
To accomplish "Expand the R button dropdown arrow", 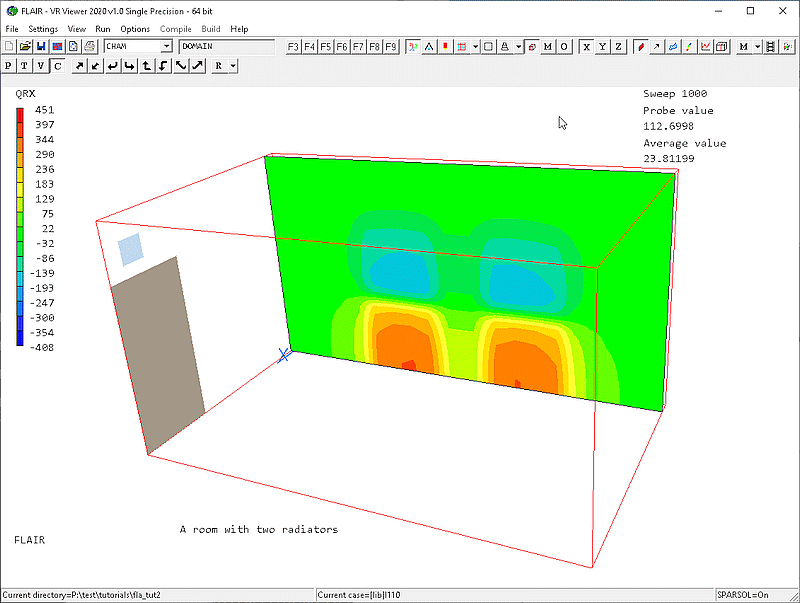I will coord(232,66).
